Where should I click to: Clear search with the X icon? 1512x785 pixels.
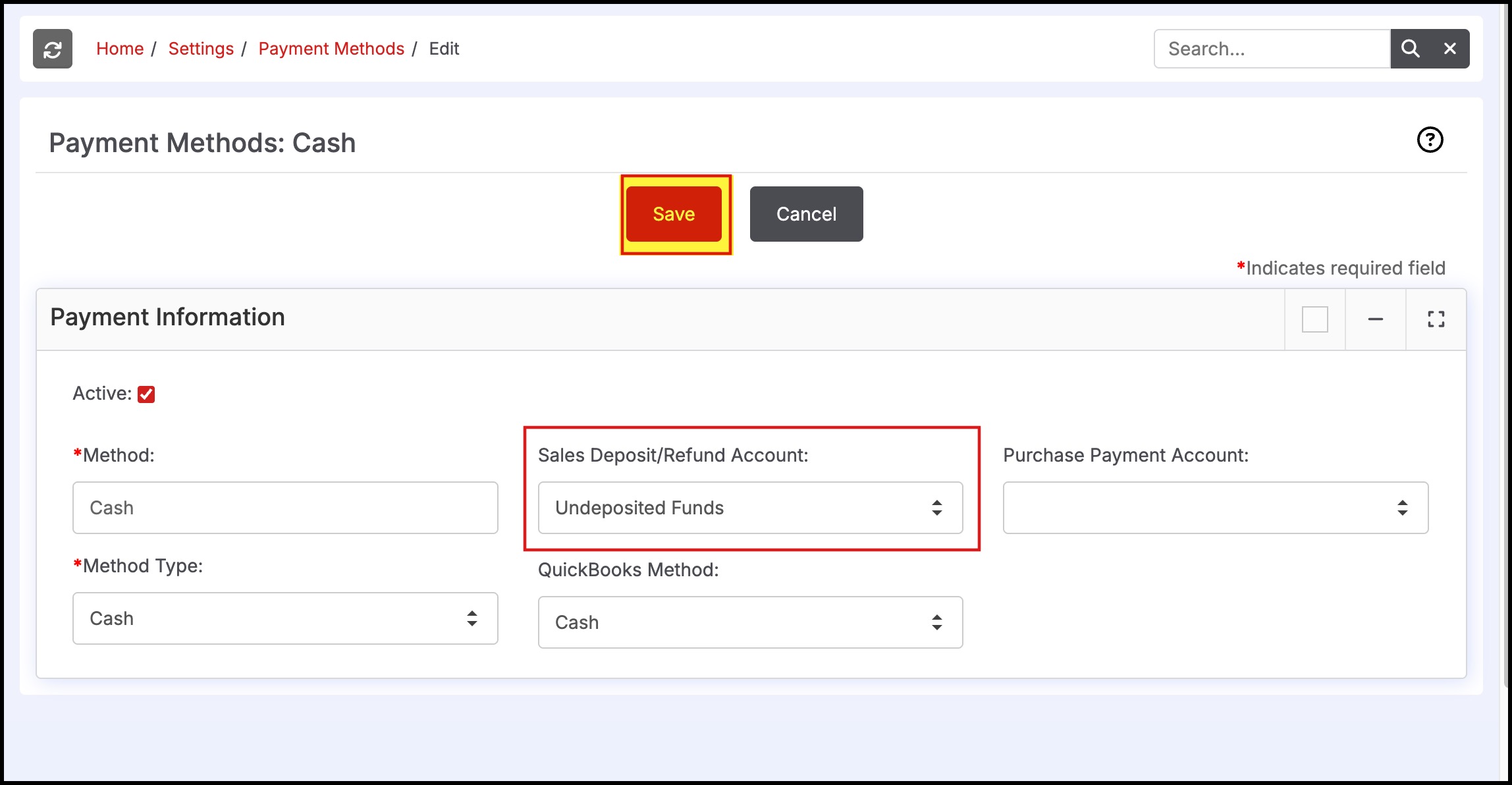1450,49
